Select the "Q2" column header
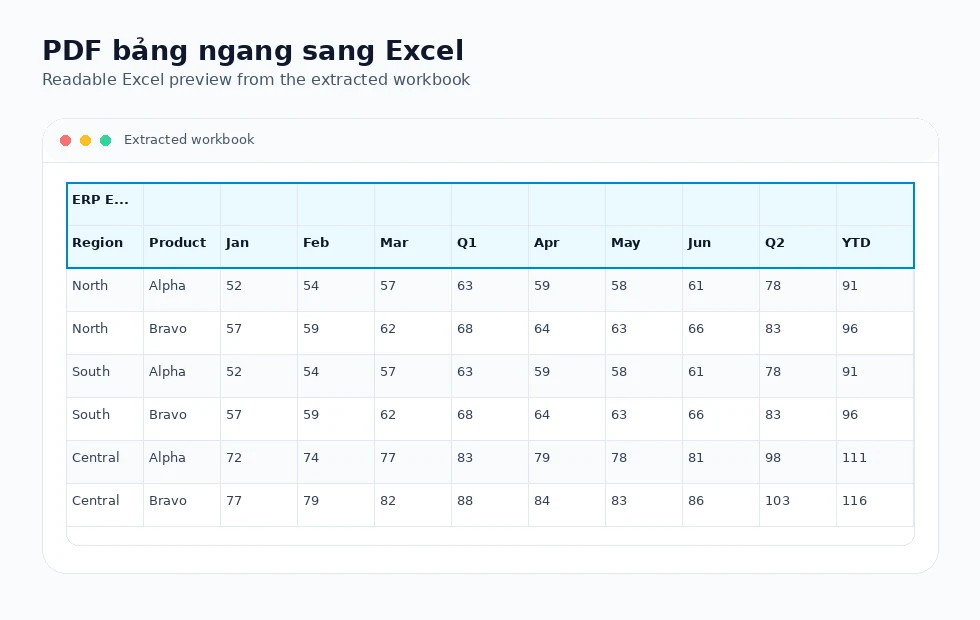Screen dimensions: 980x620 (798, 246)
